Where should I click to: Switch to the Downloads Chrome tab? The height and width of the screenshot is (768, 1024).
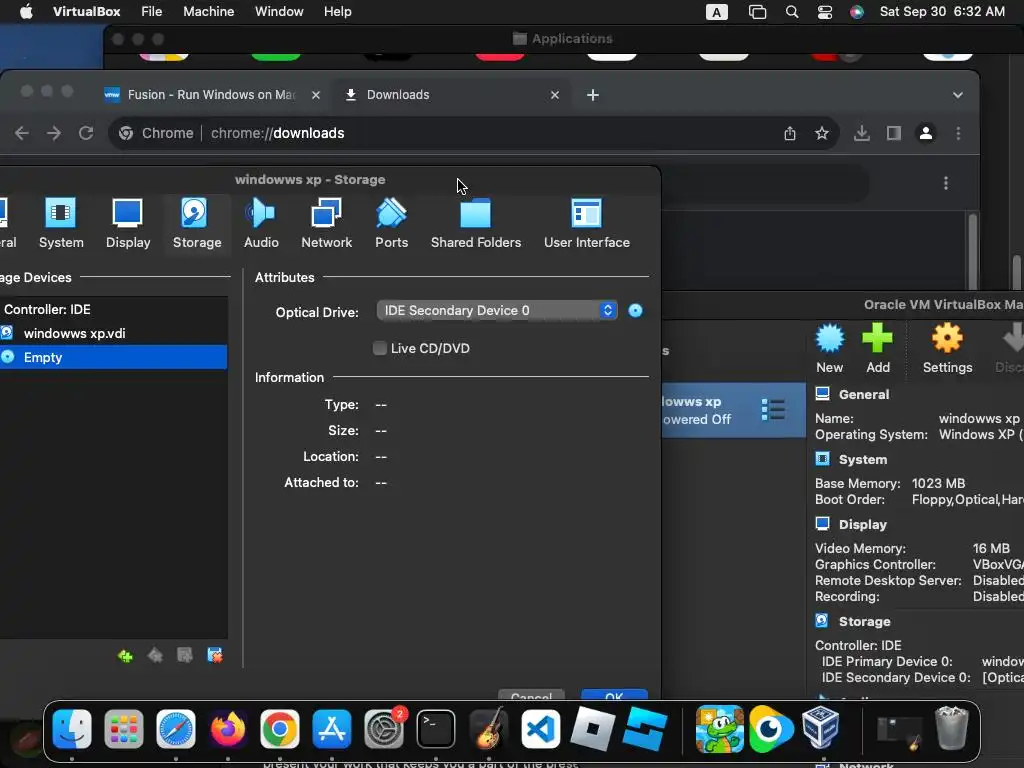[x=451, y=95]
